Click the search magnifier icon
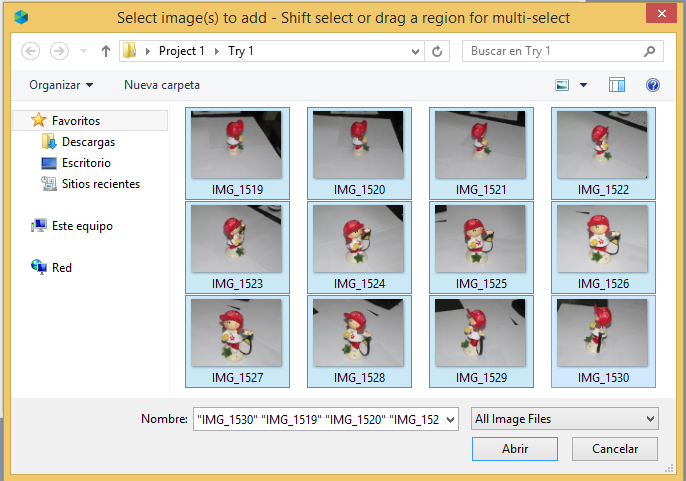686x481 pixels. [x=650, y=51]
